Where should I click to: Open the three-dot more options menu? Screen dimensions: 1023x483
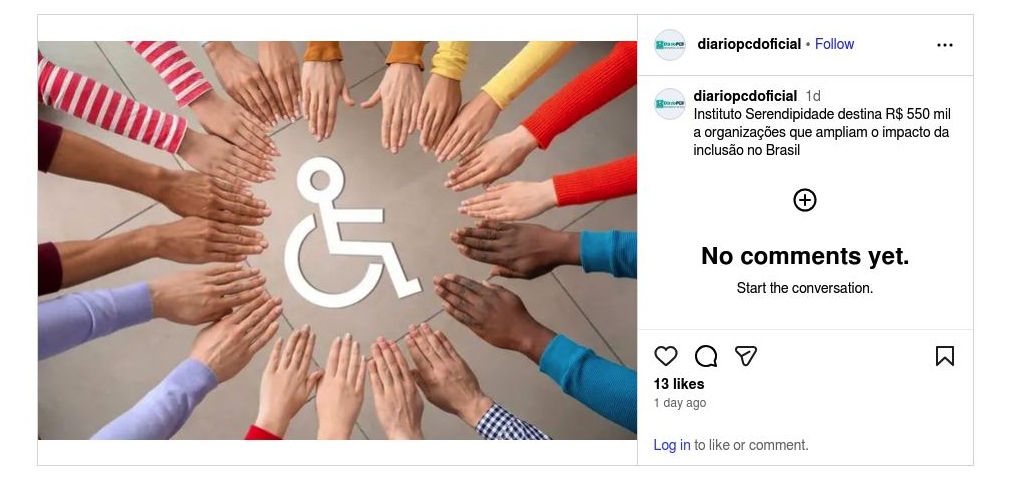click(945, 45)
